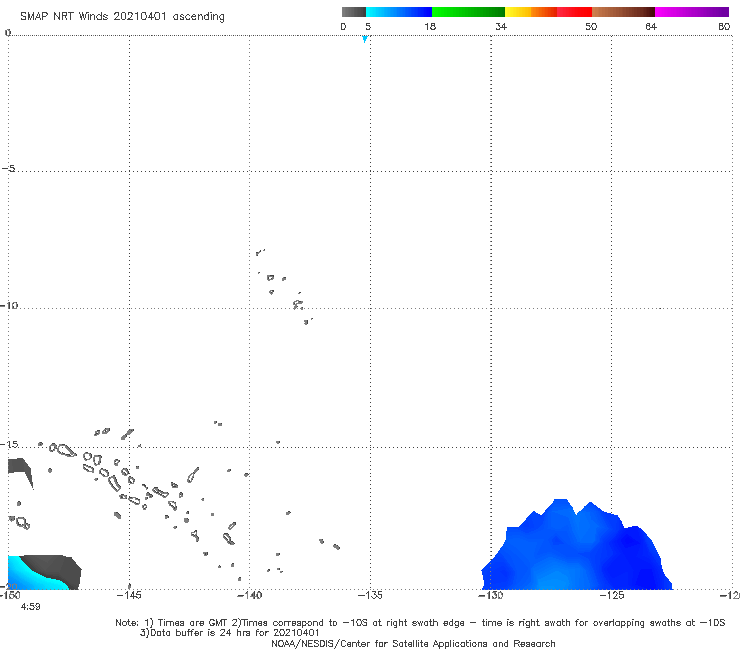Click the magenta-purple segment of the color bar
The width and height of the screenshot is (740, 650).
pyautogui.click(x=692, y=12)
